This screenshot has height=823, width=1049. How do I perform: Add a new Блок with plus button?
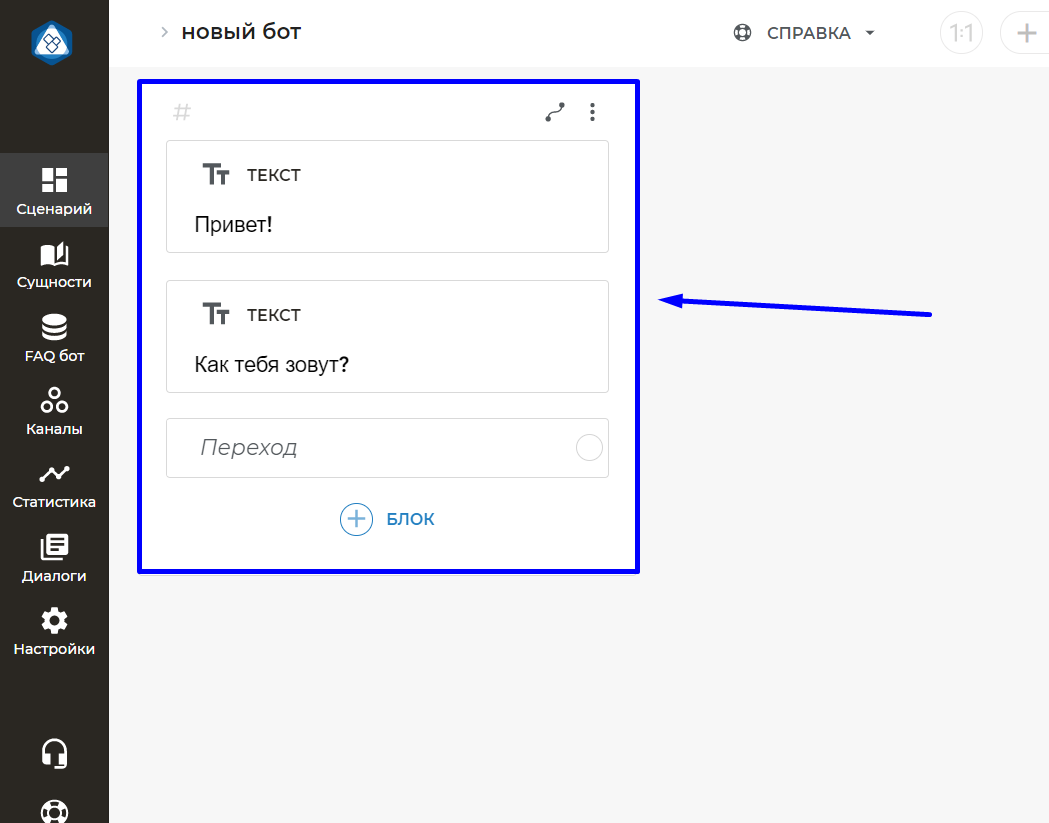coord(357,519)
